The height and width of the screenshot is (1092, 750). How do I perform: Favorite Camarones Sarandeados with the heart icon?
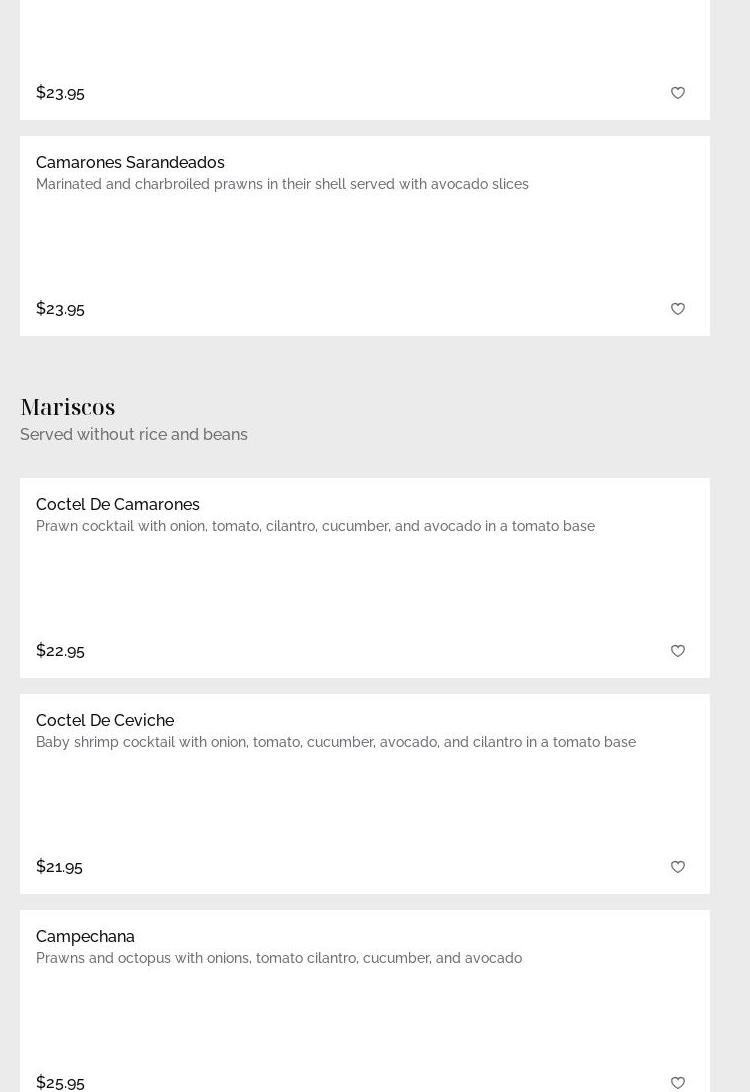[678, 309]
